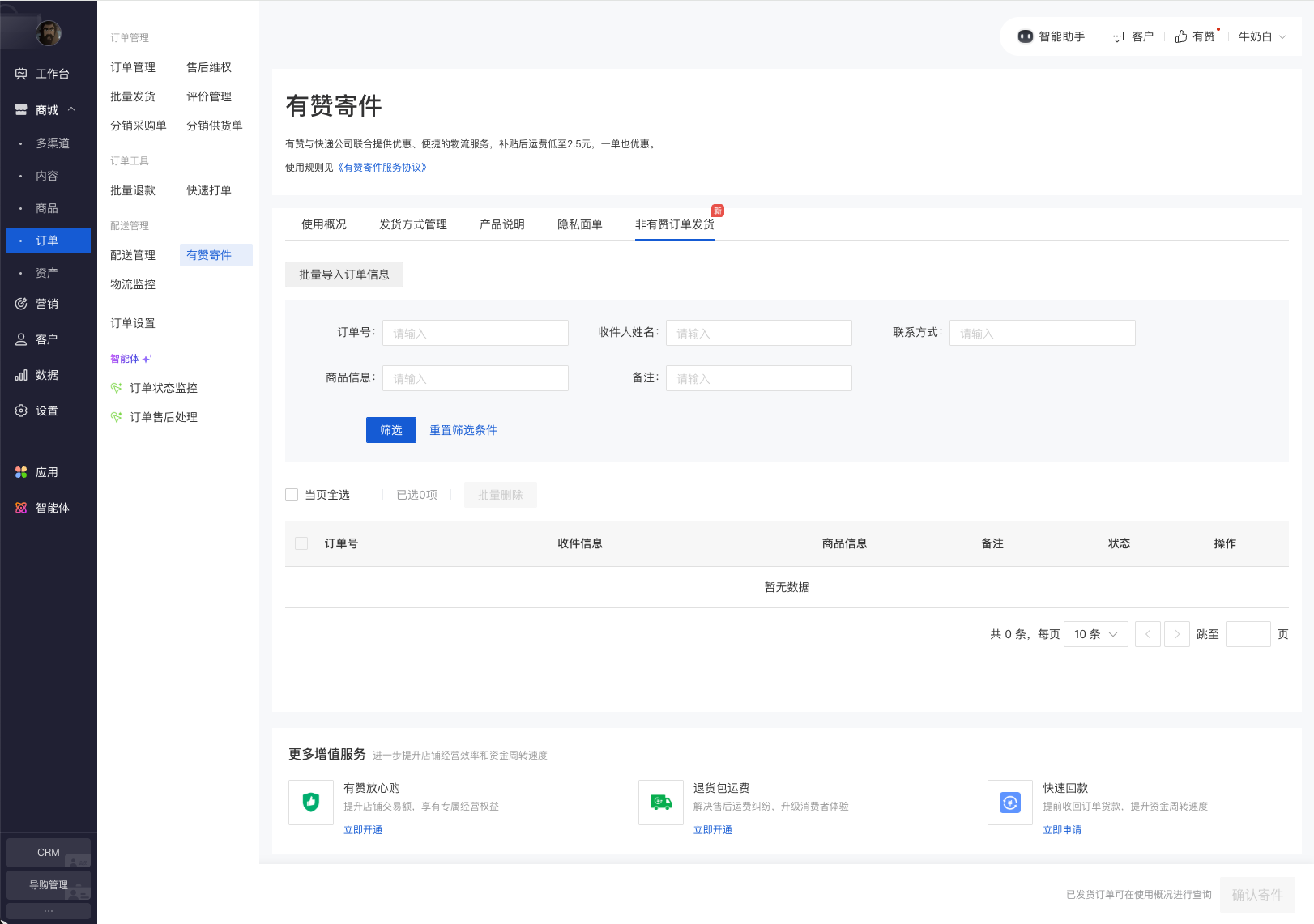Click the 退货包运费 truck icon
Viewport: 1314px width, 924px height.
[661, 803]
